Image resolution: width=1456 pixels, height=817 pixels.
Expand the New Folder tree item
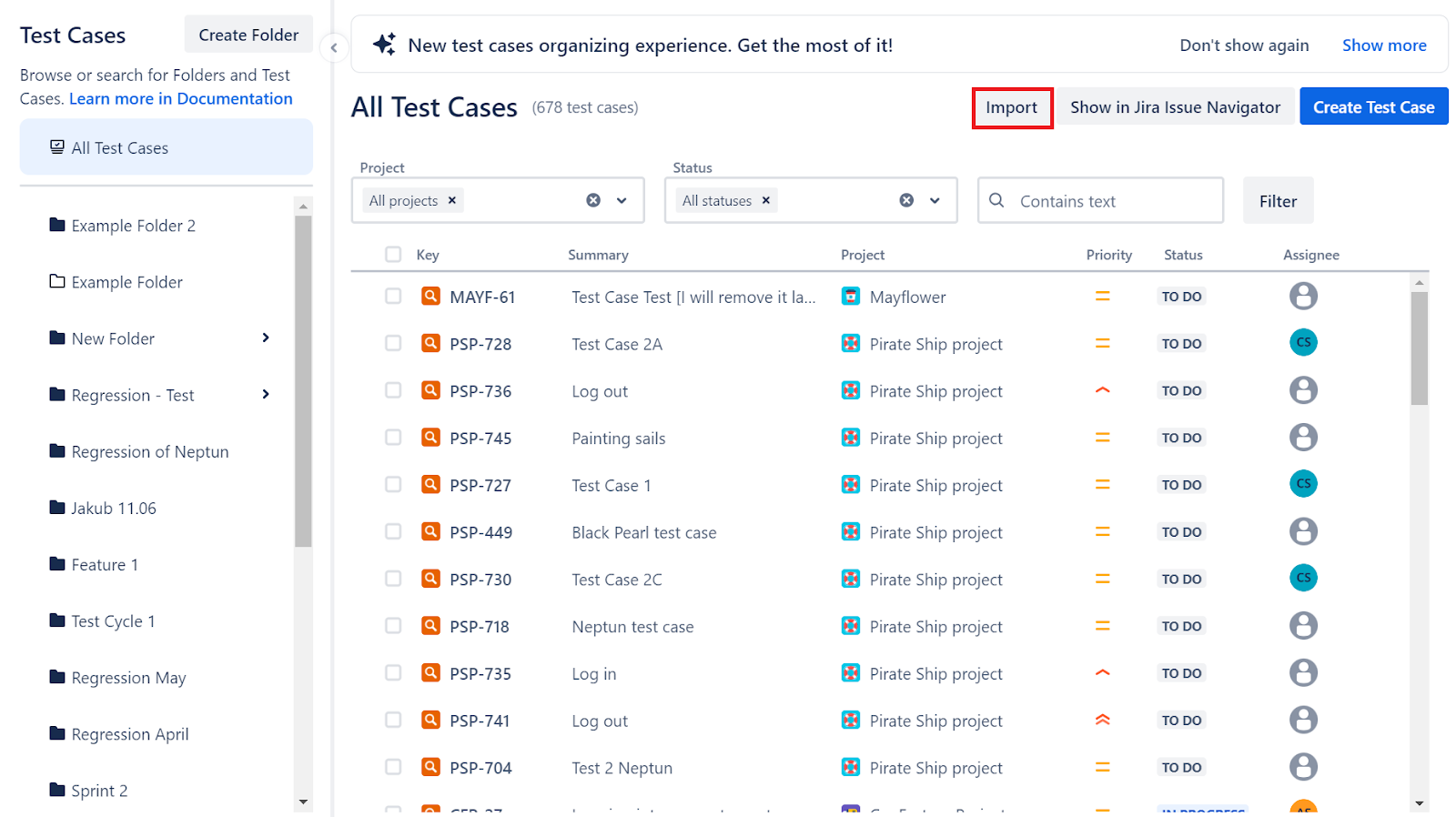(x=266, y=338)
